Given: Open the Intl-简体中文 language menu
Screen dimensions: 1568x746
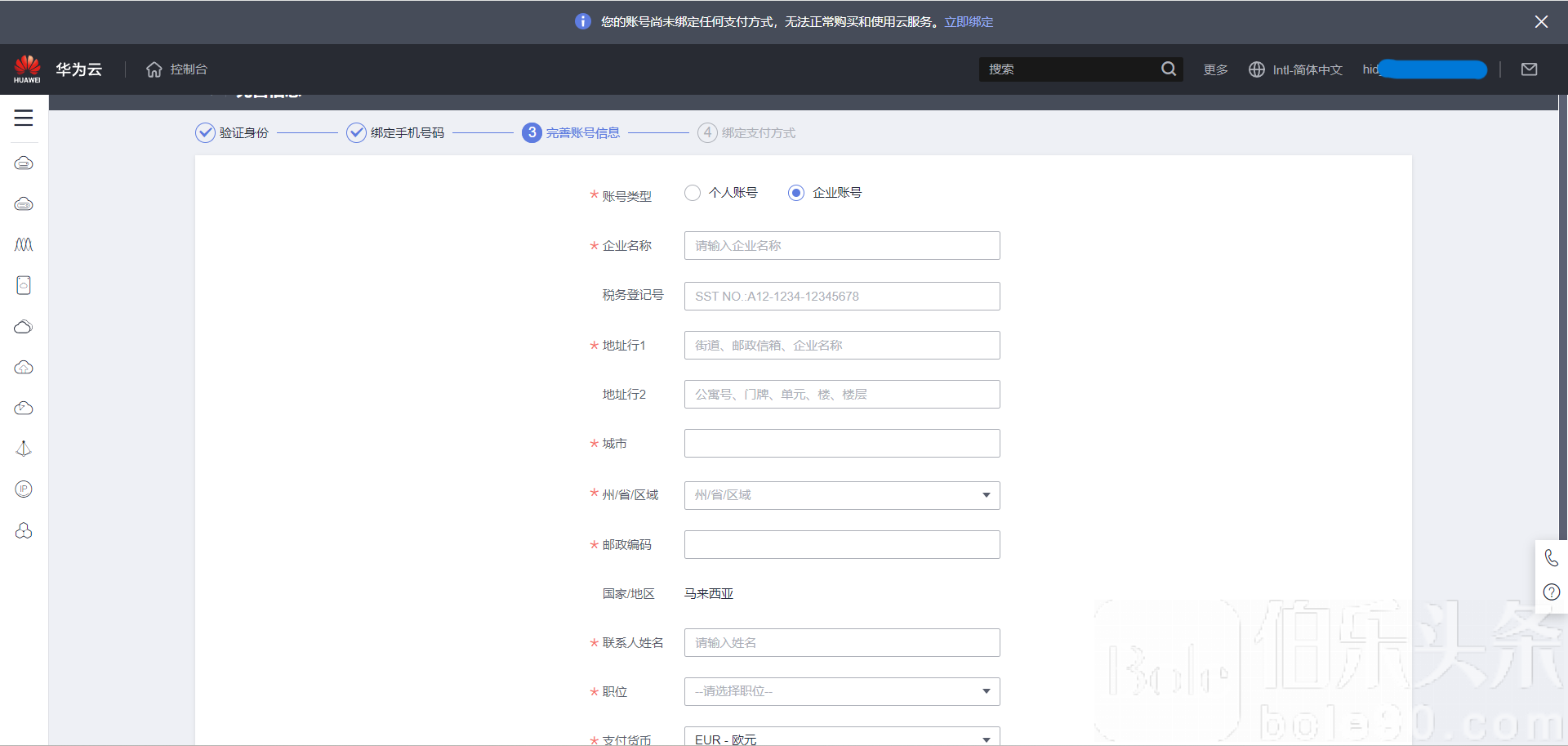Looking at the screenshot, I should pos(1296,69).
